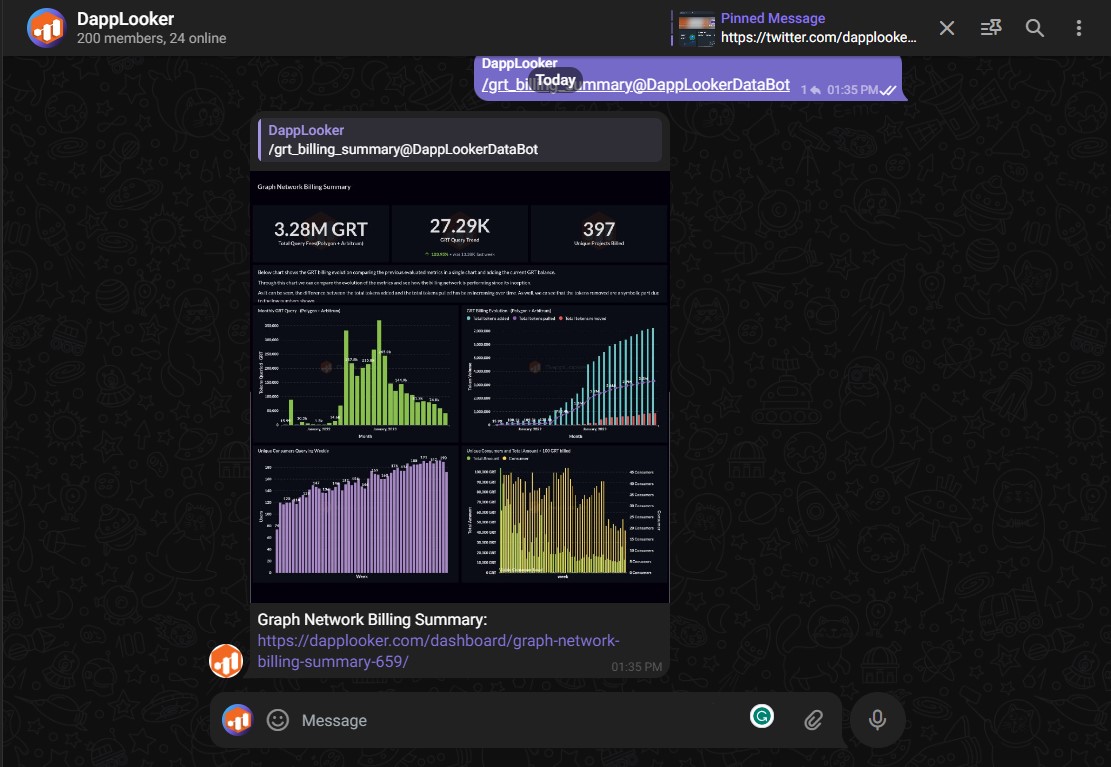Screen dimensions: 1111x767
Task: Click the sender avatar beside the message
Action: click(x=226, y=661)
